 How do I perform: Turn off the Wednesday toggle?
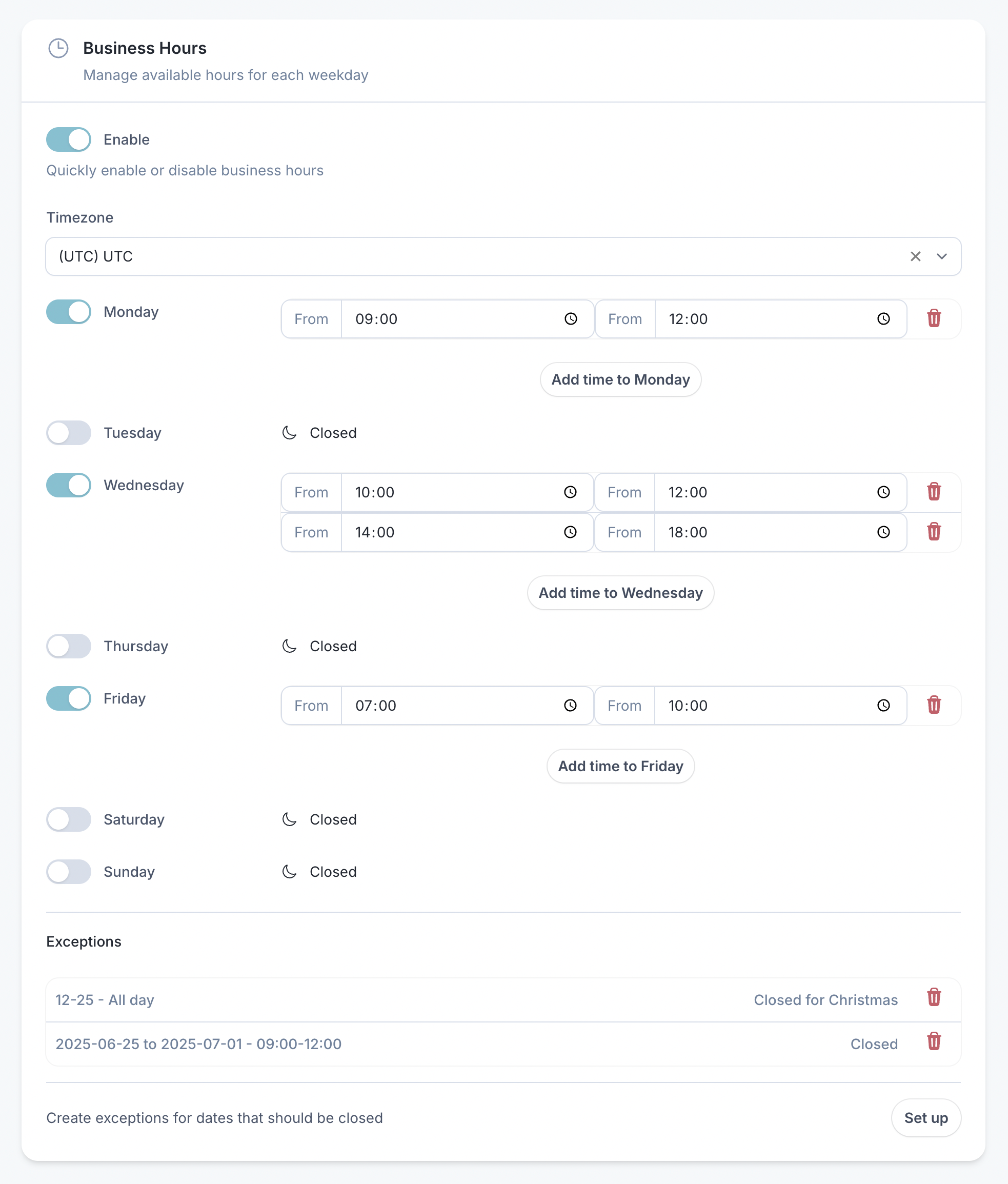tap(68, 485)
